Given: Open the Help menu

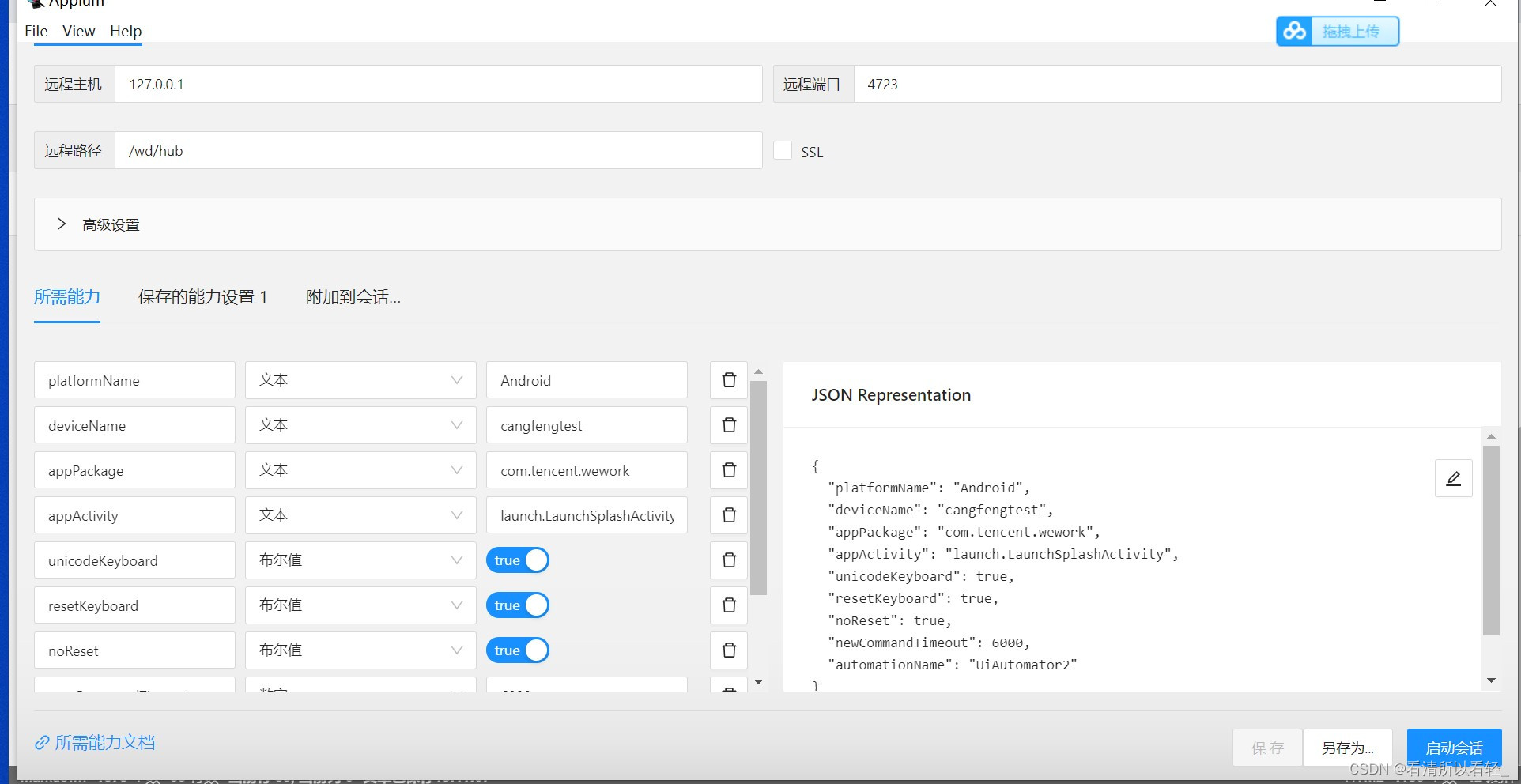Looking at the screenshot, I should click(126, 31).
